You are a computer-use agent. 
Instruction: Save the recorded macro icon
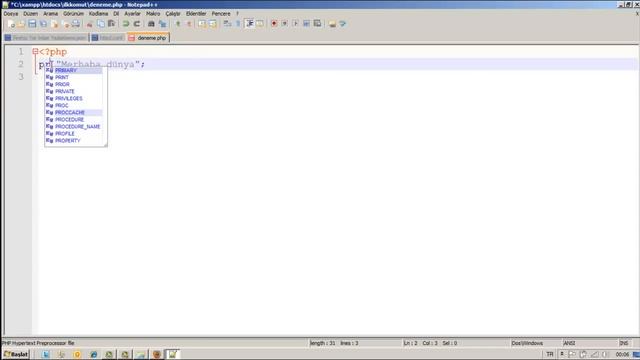click(318, 24)
